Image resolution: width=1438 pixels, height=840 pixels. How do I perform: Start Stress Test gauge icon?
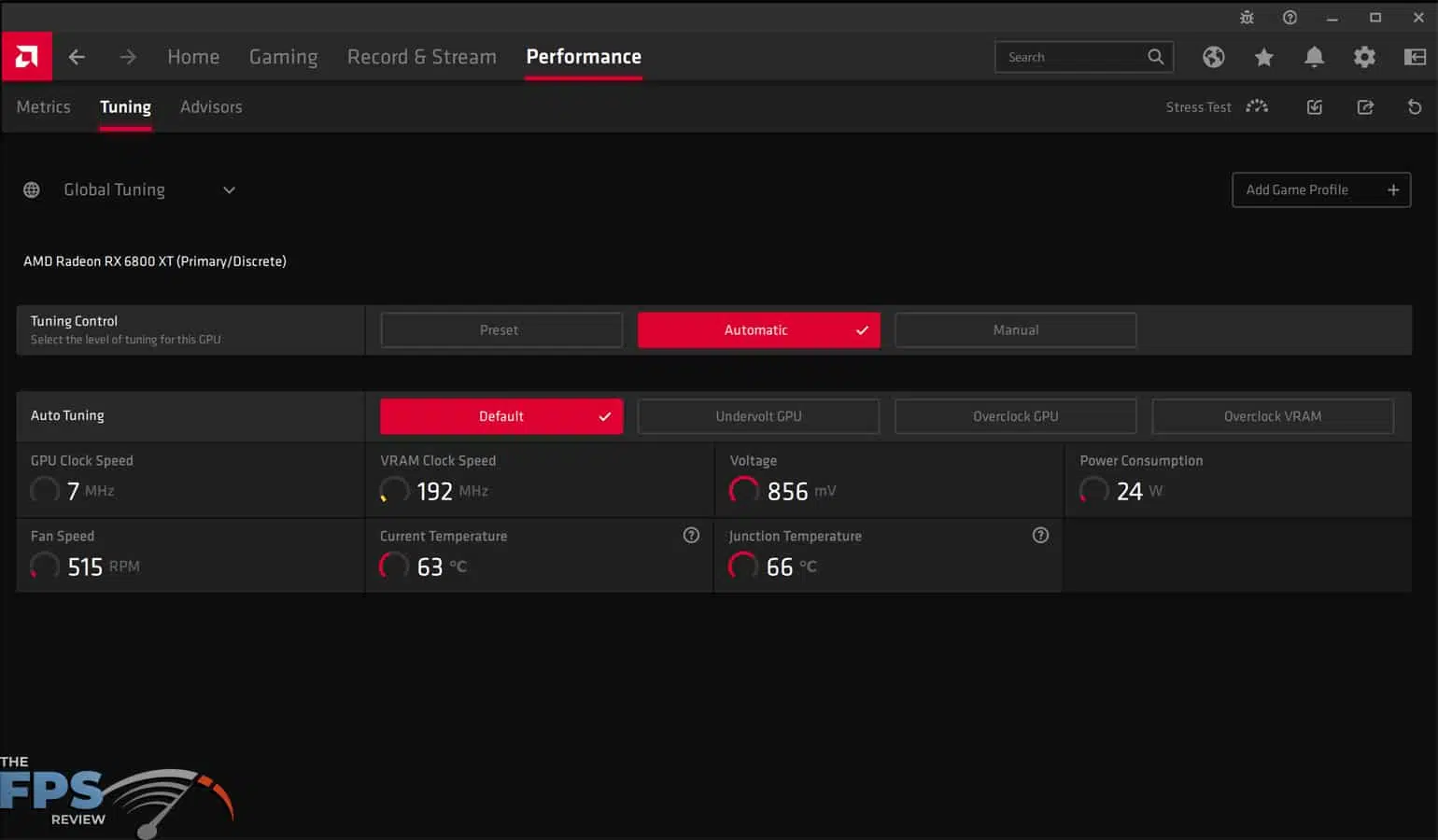pos(1257,106)
